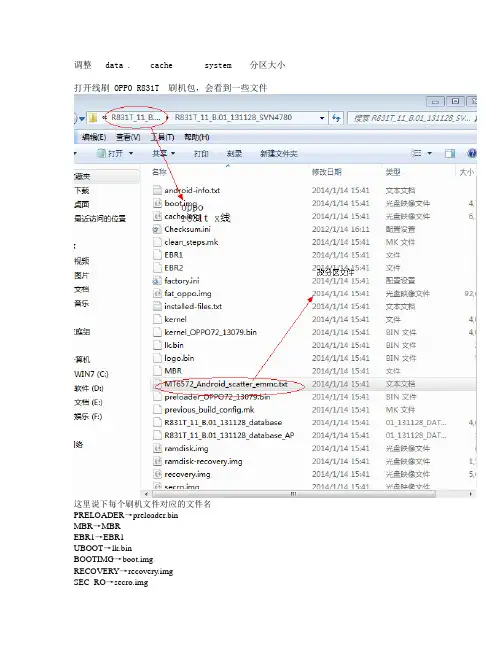Select the EBR2 file icon
502x649 pixels.
(x=157, y=267)
